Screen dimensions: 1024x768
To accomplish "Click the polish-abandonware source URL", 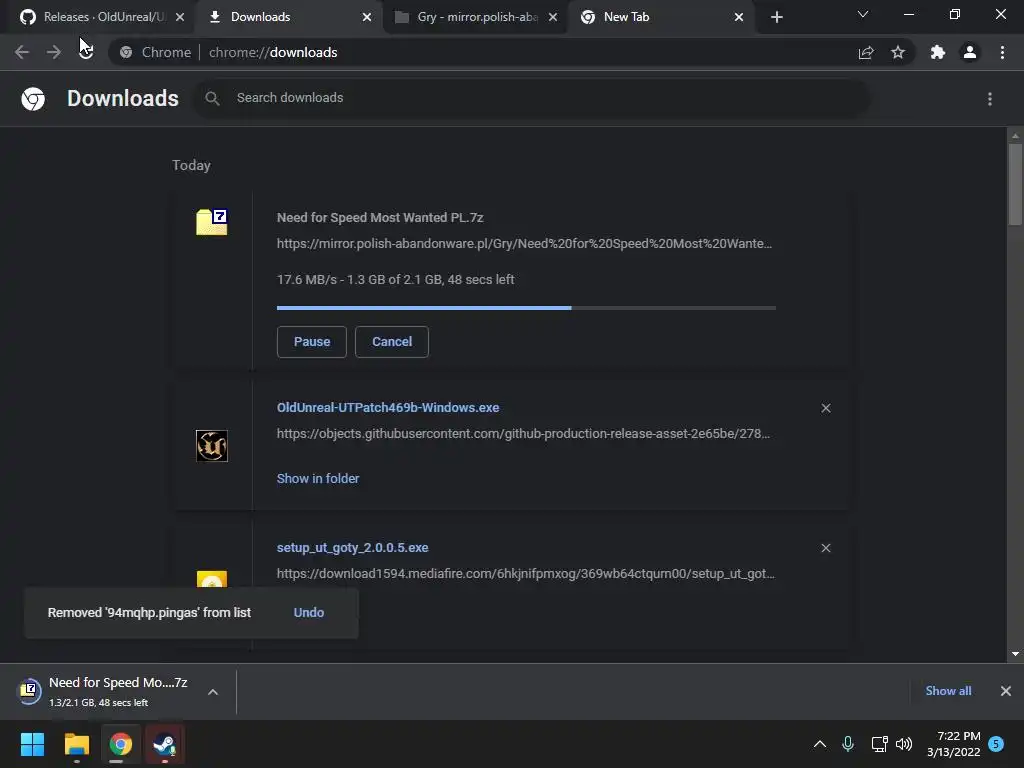I will pos(524,244).
